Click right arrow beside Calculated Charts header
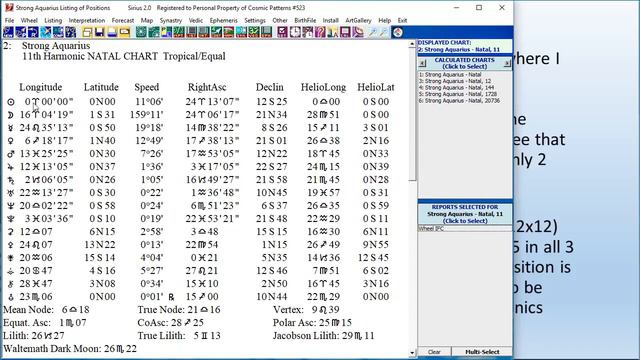 (x=507, y=63)
